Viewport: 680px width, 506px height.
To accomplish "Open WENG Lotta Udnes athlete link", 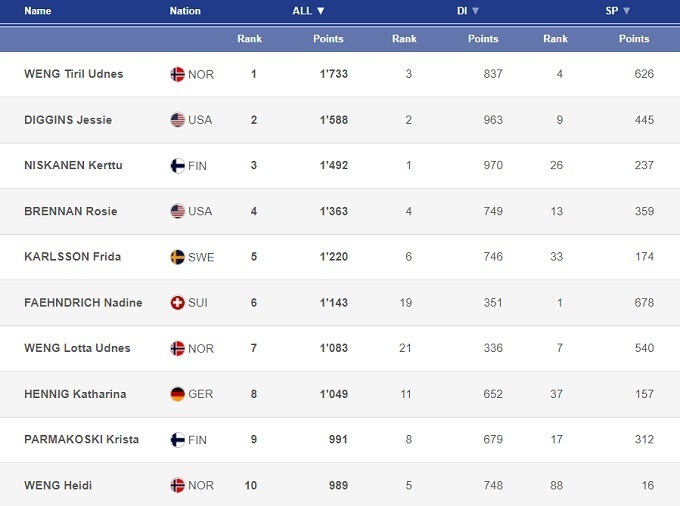I will click(77, 348).
